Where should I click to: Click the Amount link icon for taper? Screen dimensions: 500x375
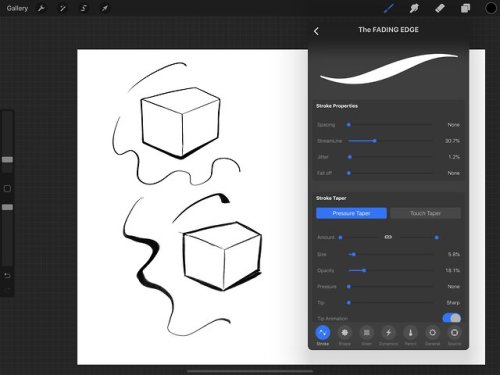coord(388,237)
